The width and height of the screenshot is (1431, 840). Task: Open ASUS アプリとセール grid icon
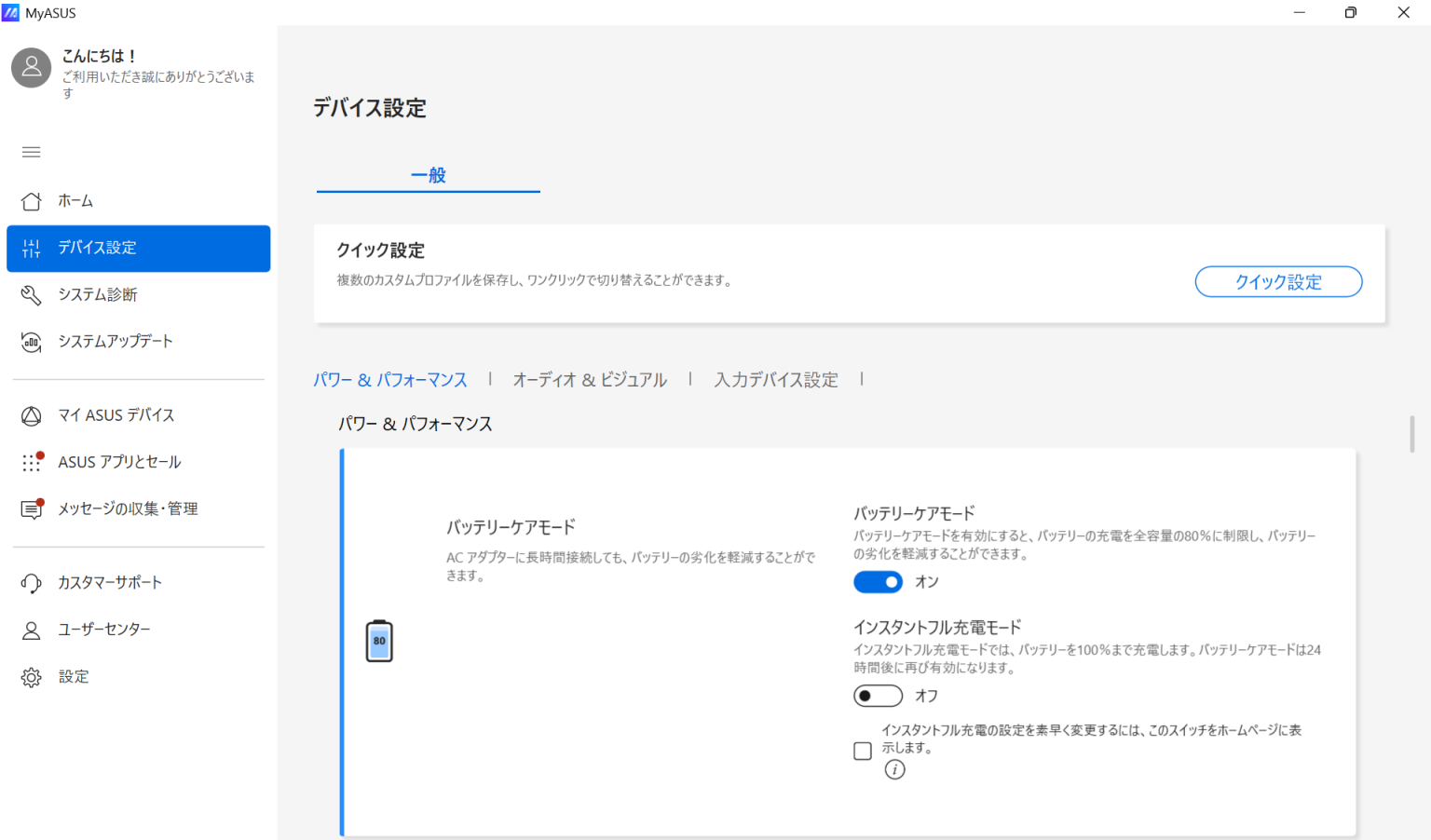32,462
